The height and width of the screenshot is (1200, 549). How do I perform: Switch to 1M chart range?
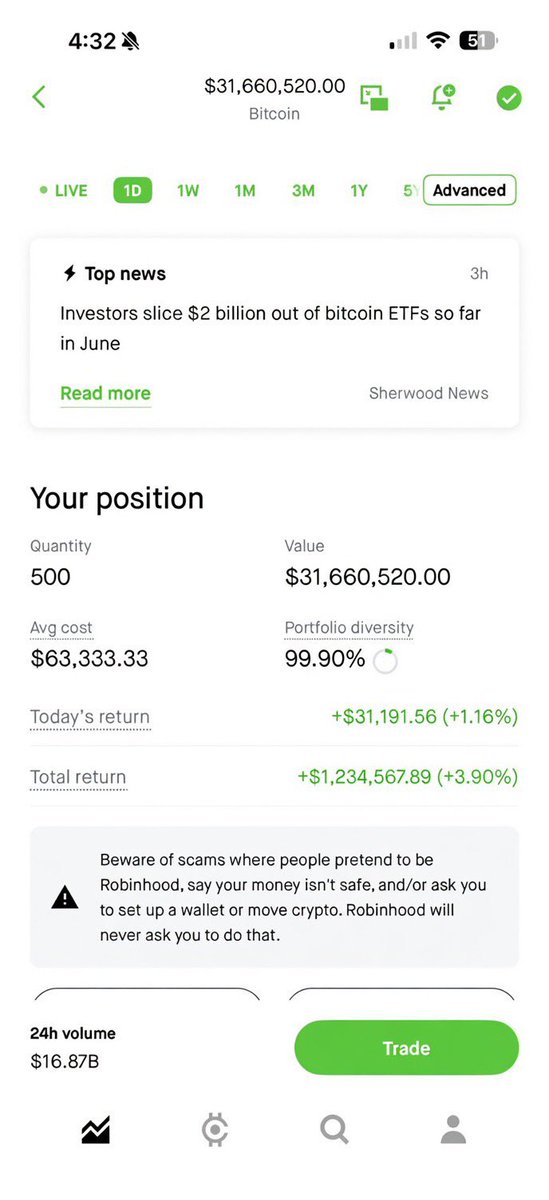(x=245, y=190)
